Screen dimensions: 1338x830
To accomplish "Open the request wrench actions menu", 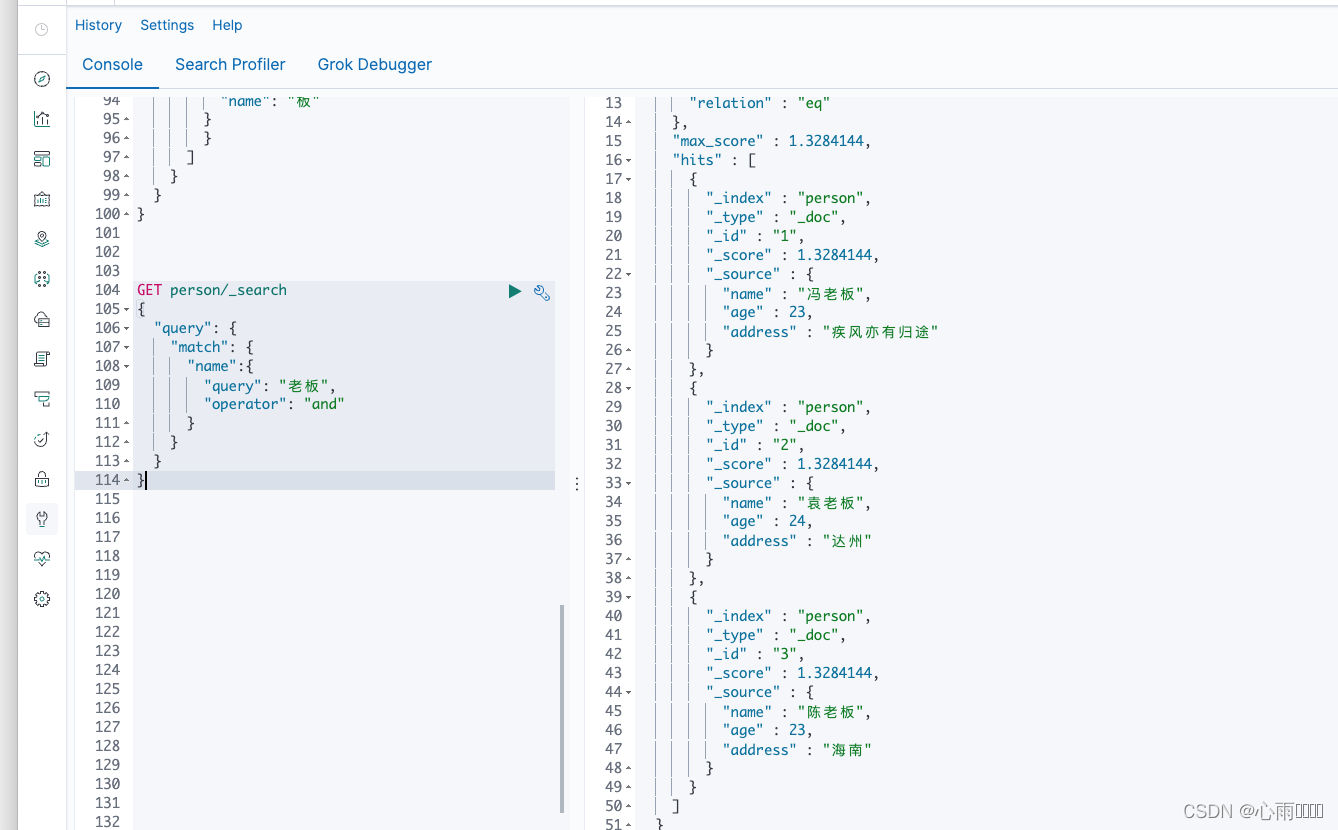I will click(x=541, y=292).
